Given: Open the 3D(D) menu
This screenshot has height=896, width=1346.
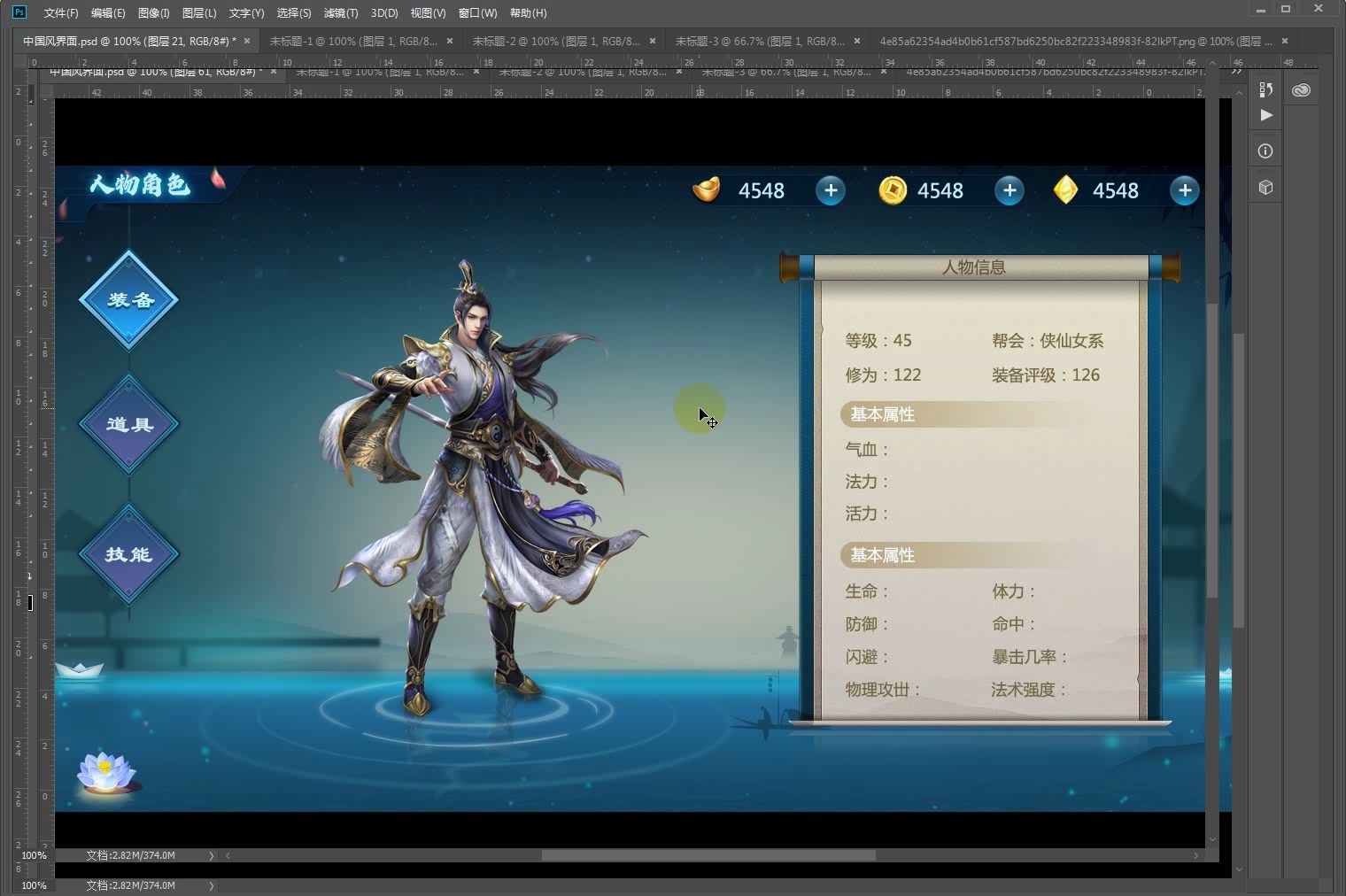Looking at the screenshot, I should click(x=384, y=12).
